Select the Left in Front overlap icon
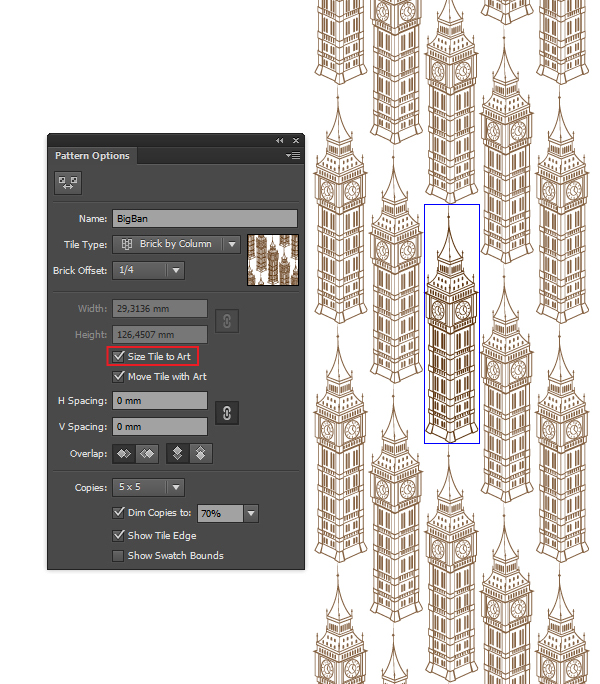Screen dimensions: 600x684 (x=124, y=454)
